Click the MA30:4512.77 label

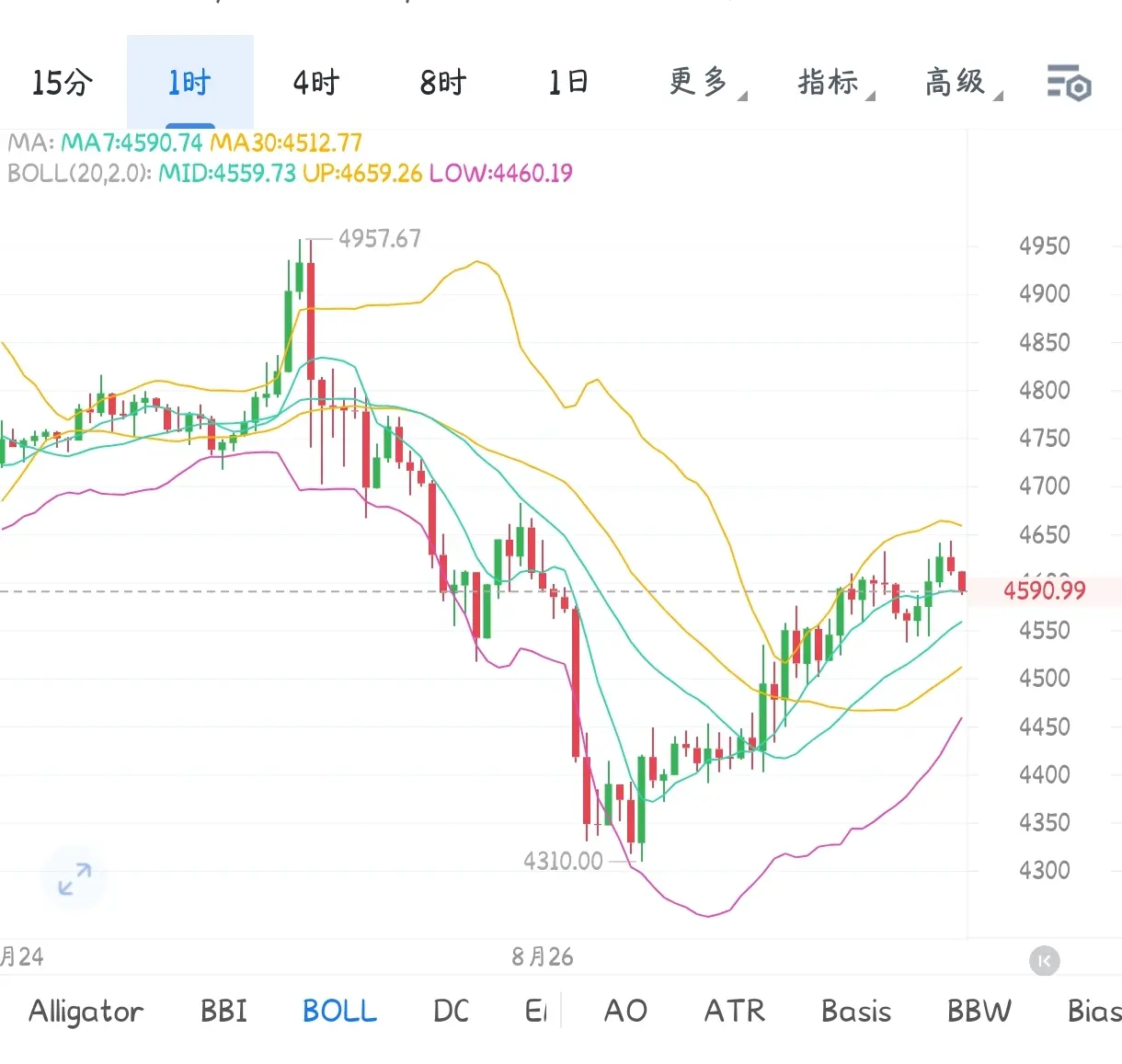pos(286,143)
